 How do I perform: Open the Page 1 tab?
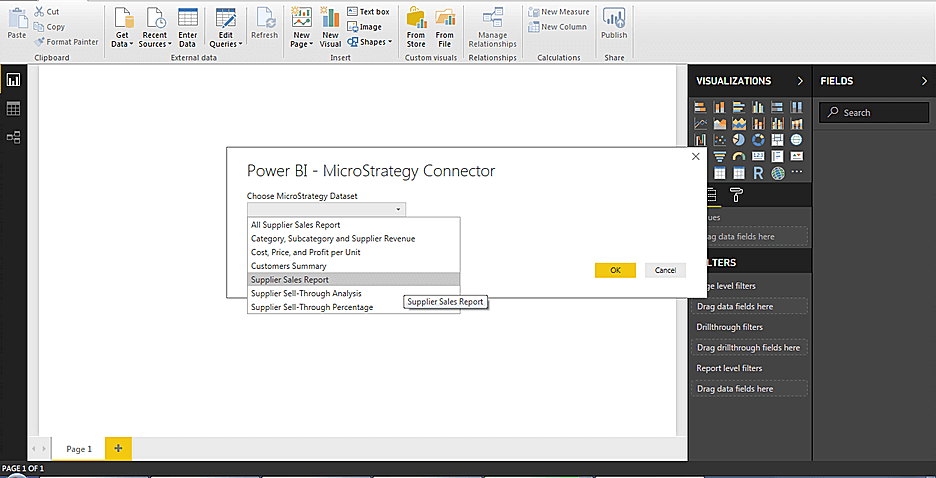pyautogui.click(x=79, y=449)
